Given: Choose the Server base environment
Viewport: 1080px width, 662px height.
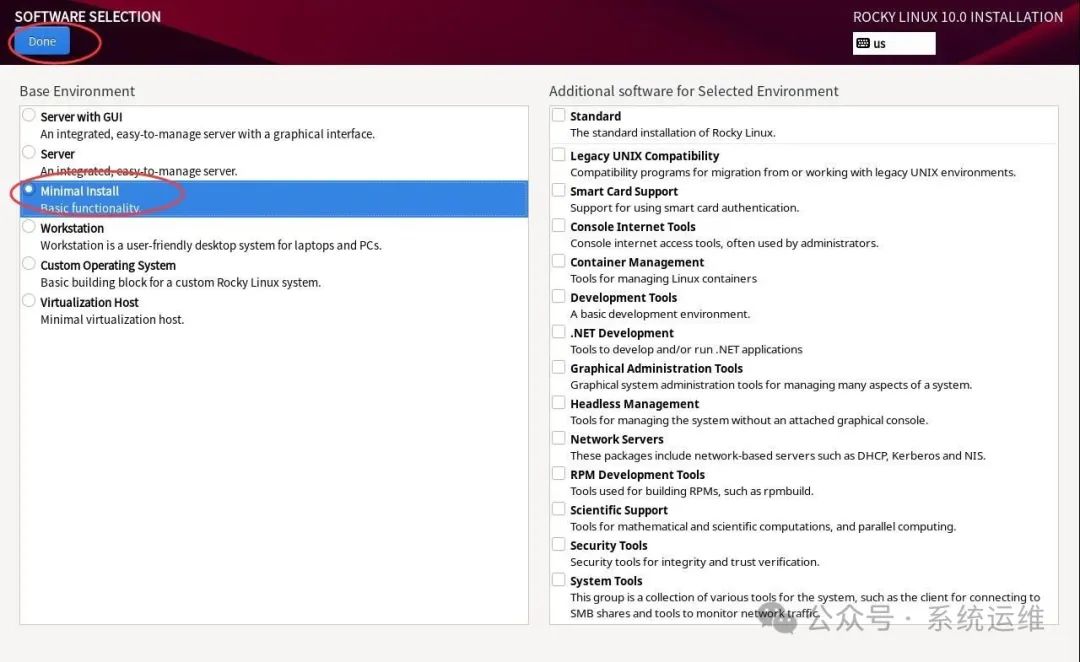Looking at the screenshot, I should (x=29, y=153).
